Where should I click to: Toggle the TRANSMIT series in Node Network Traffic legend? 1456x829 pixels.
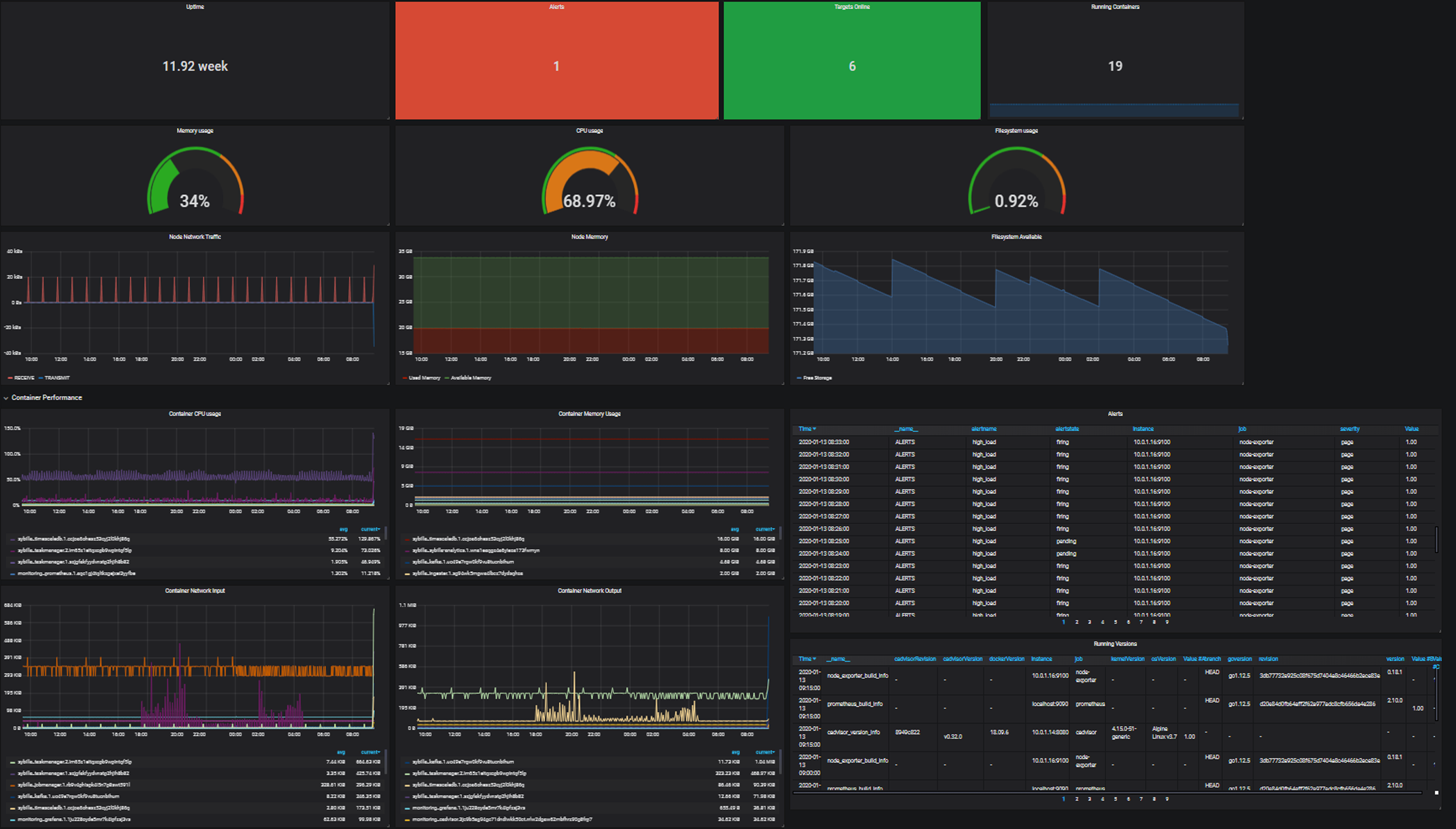(x=57, y=378)
